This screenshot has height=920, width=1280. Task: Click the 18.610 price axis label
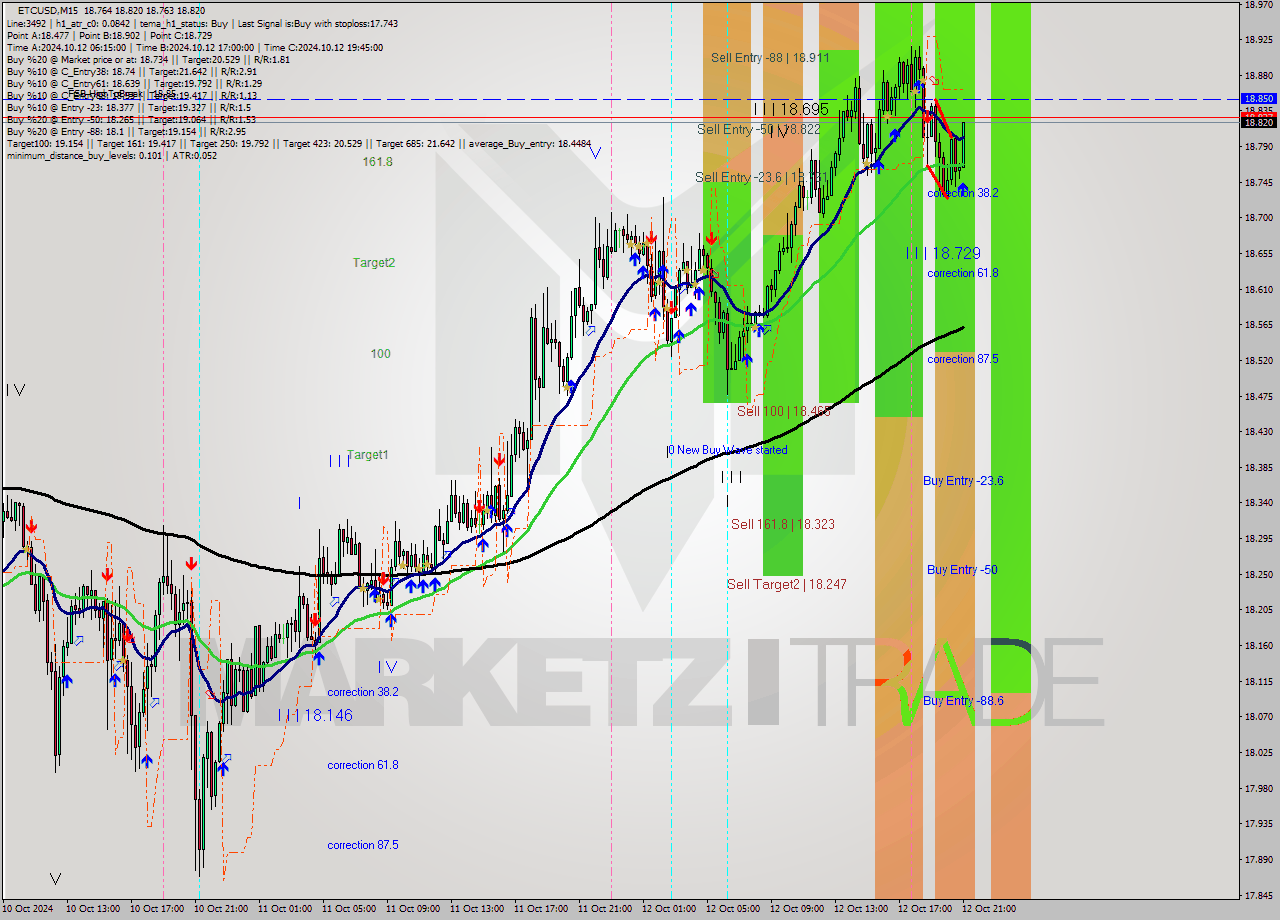pos(1258,289)
